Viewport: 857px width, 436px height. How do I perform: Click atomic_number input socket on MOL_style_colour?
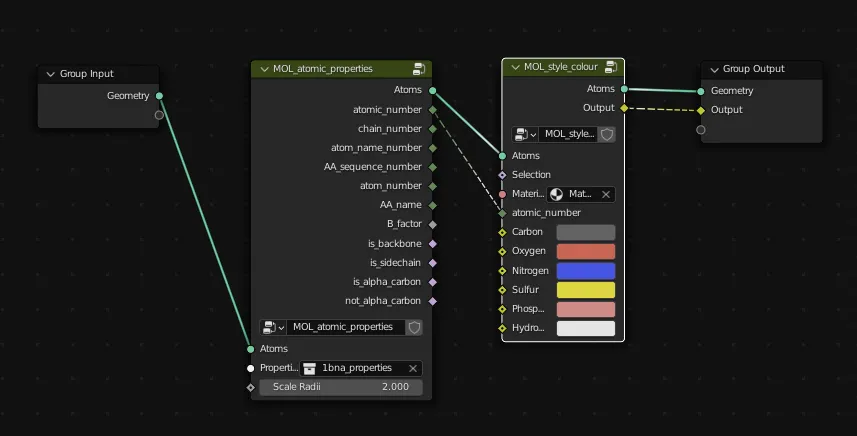tap(502, 213)
